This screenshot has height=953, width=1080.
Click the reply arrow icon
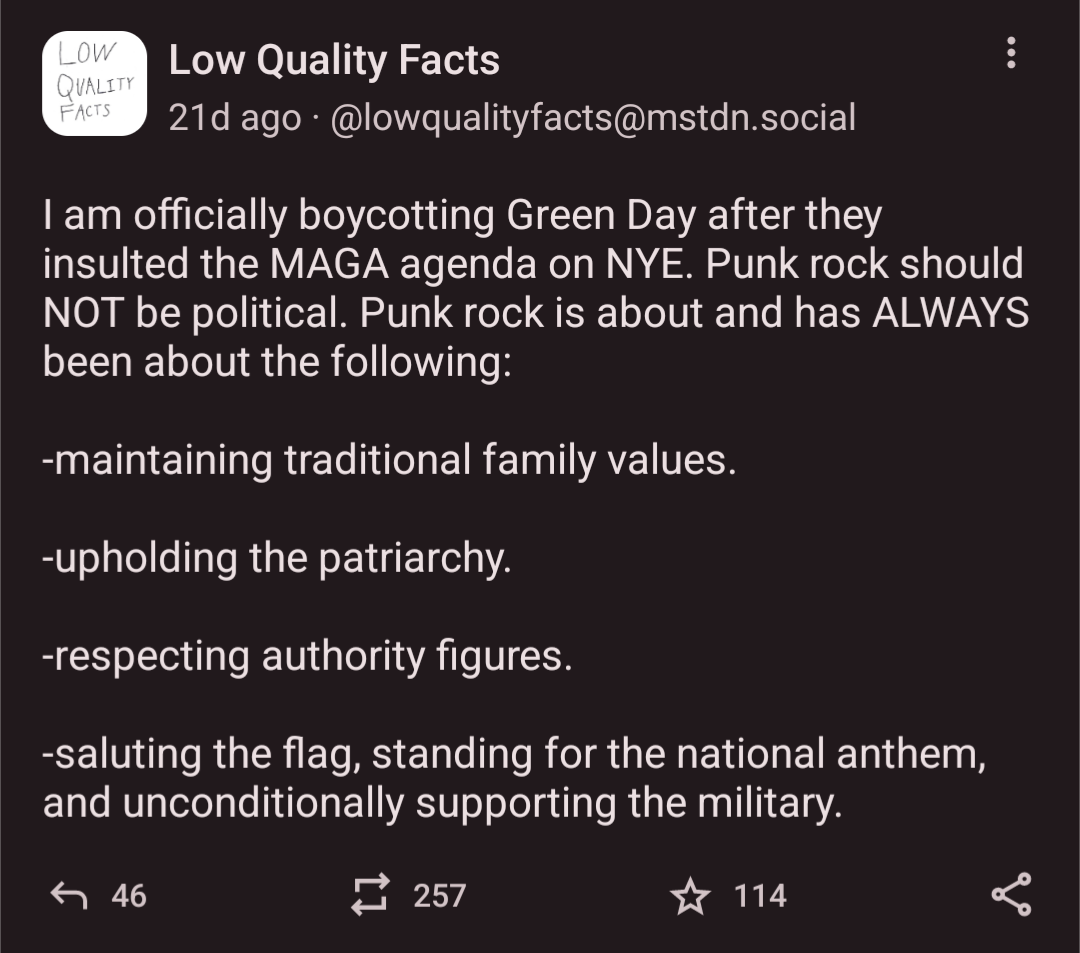pyautogui.click(x=70, y=894)
